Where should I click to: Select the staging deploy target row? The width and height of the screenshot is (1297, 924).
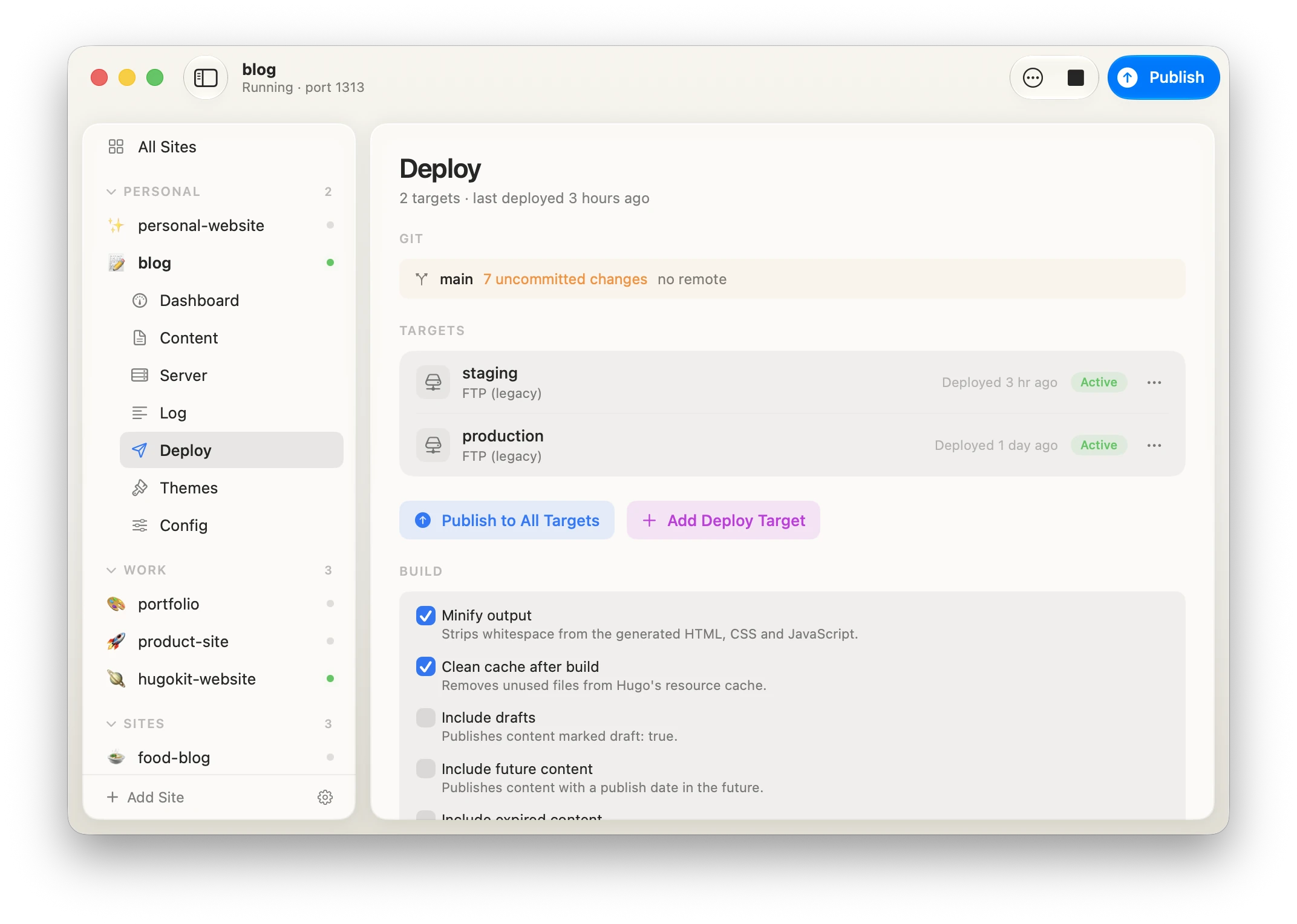pyautogui.click(x=792, y=382)
